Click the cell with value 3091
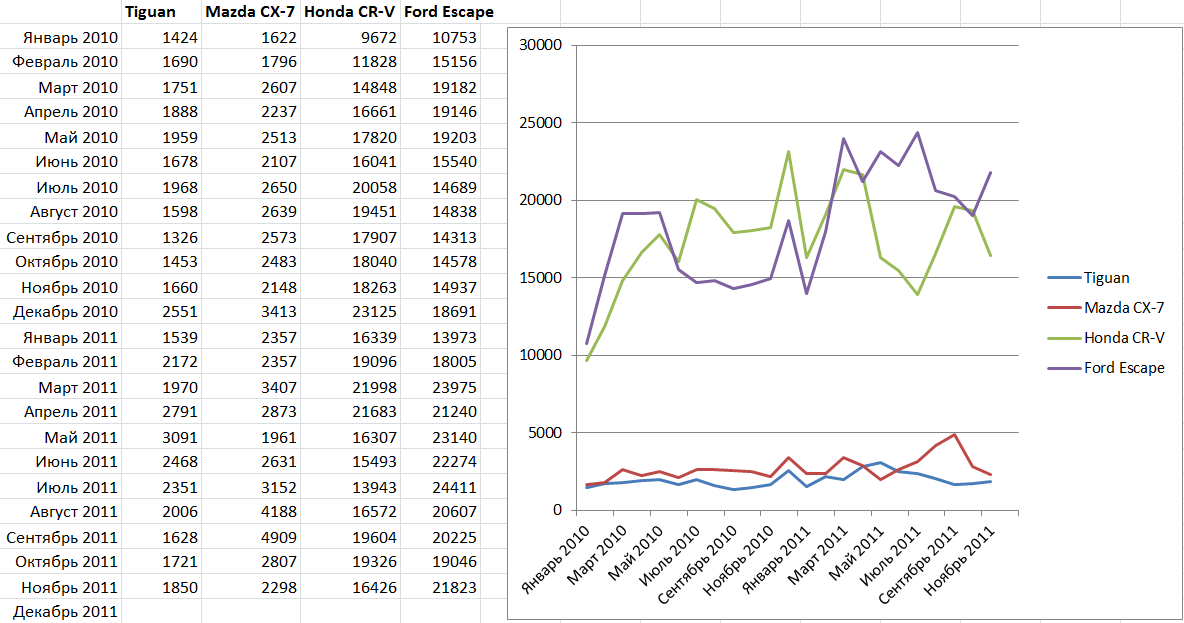Image resolution: width=1184 pixels, height=623 pixels. click(x=160, y=437)
